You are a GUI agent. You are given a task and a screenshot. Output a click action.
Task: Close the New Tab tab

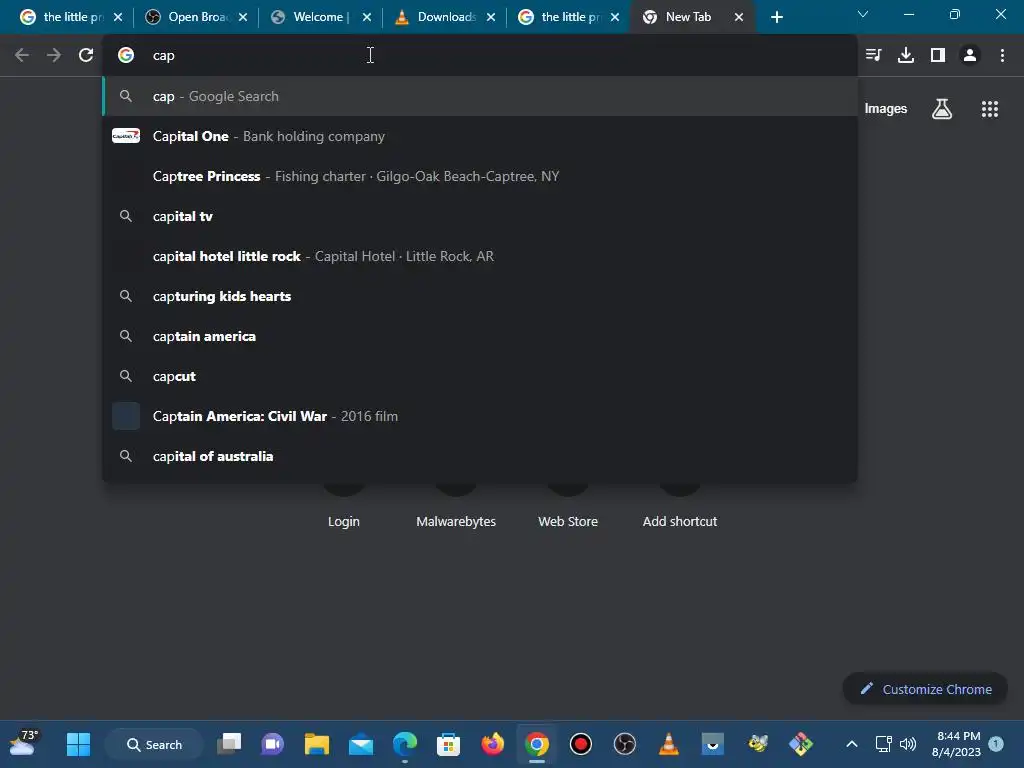pyautogui.click(x=739, y=17)
